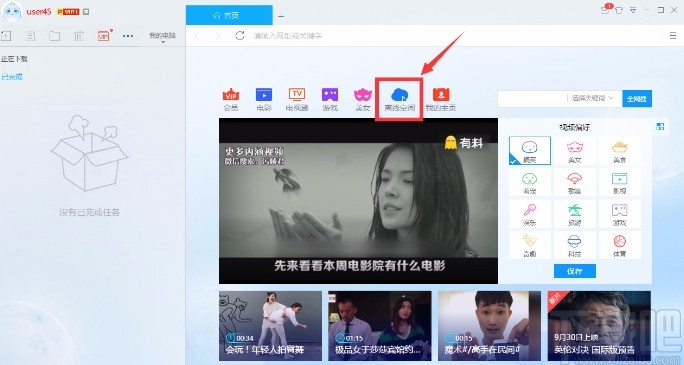The width and height of the screenshot is (684, 365).
Task: Select the 首页 browser tab
Action: point(229,15)
